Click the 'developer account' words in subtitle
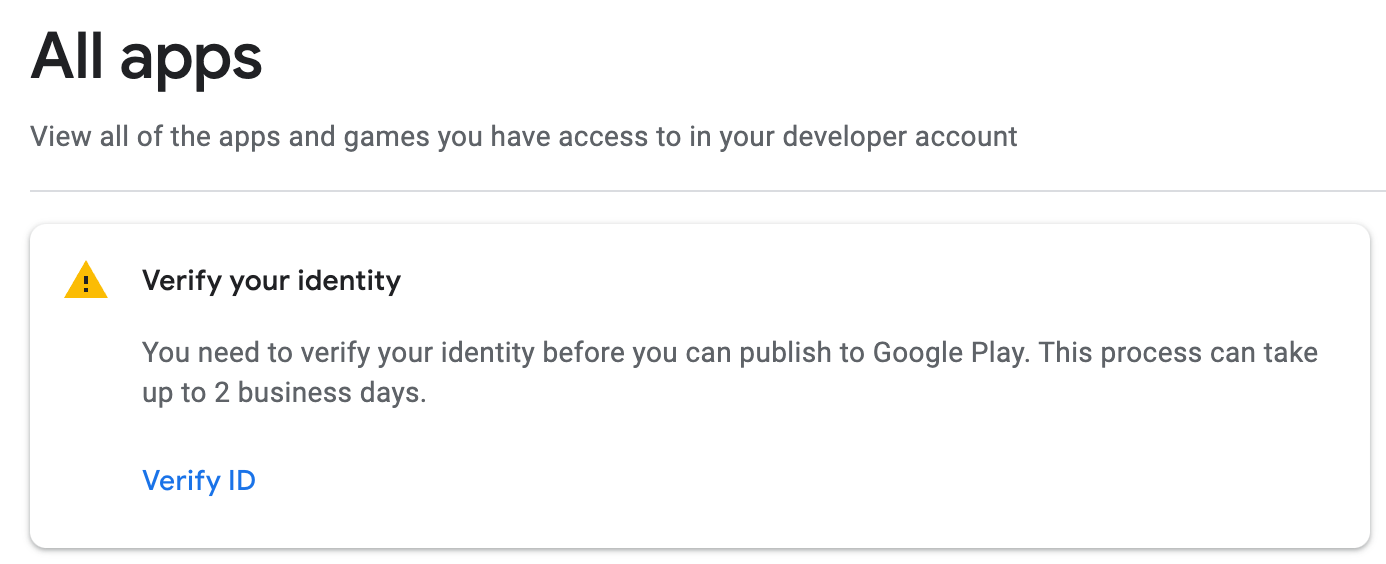1386x564 pixels. coord(900,136)
